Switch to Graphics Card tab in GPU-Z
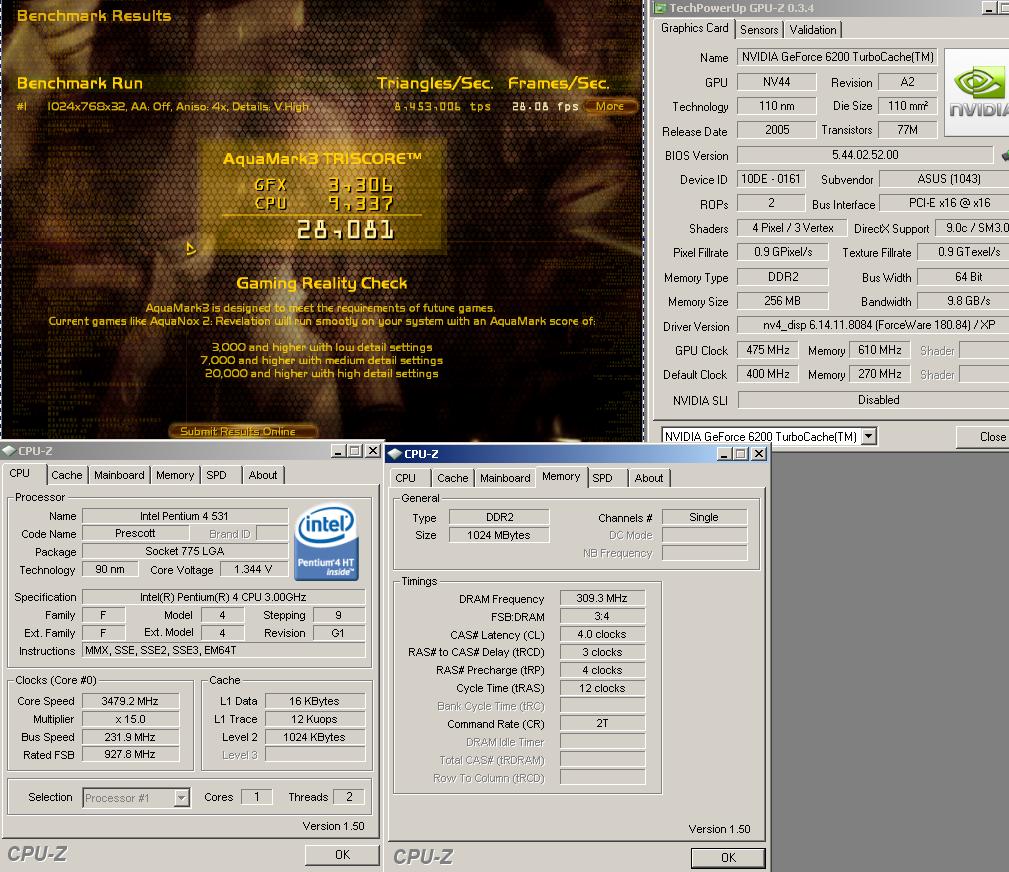The width and height of the screenshot is (1009, 872). tap(694, 28)
